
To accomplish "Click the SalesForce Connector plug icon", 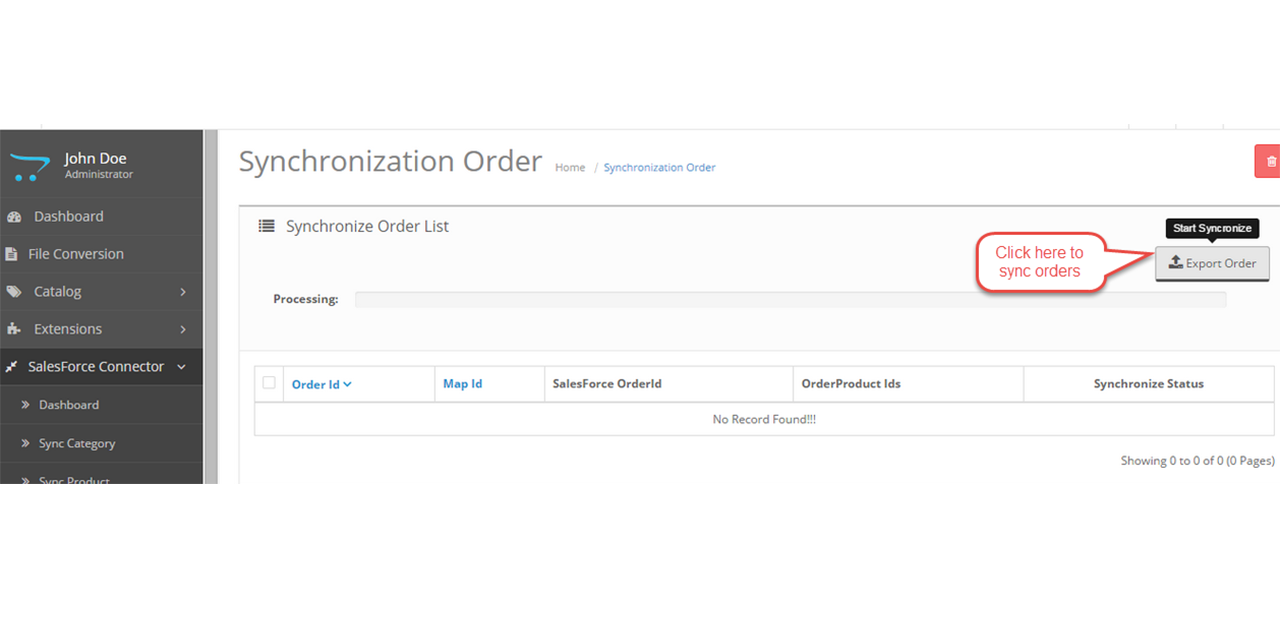I will tap(11, 367).
